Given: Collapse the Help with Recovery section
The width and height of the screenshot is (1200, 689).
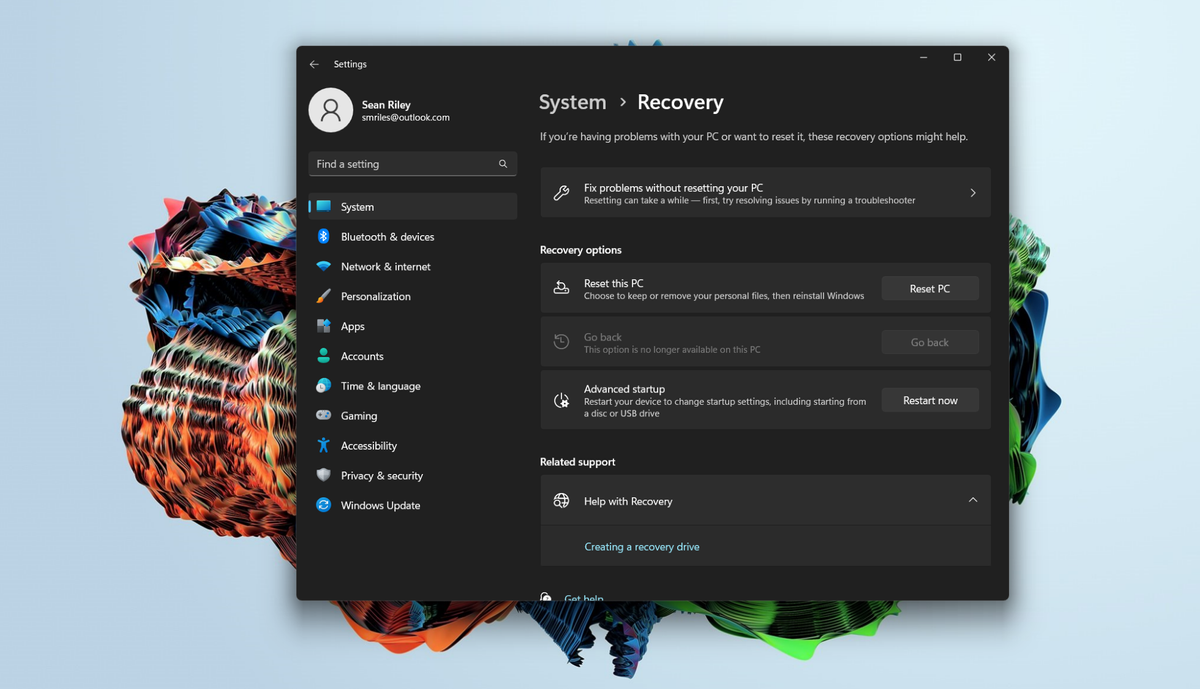Looking at the screenshot, I should [x=971, y=500].
